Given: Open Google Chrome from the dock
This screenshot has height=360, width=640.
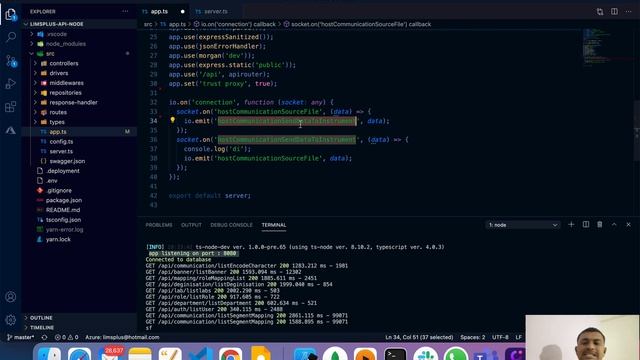Looking at the screenshot, I should coord(230,354).
